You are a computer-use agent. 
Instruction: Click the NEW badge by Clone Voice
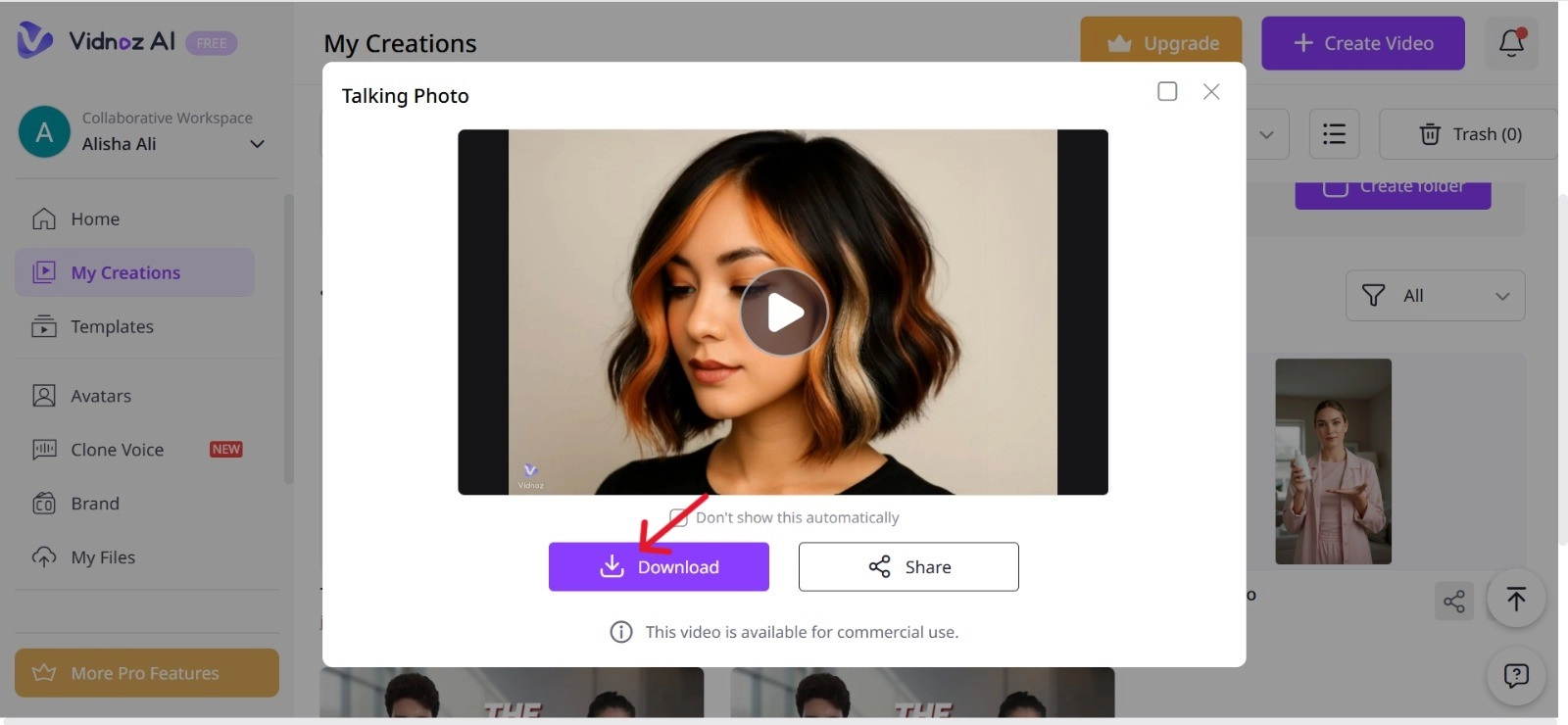pyautogui.click(x=226, y=449)
